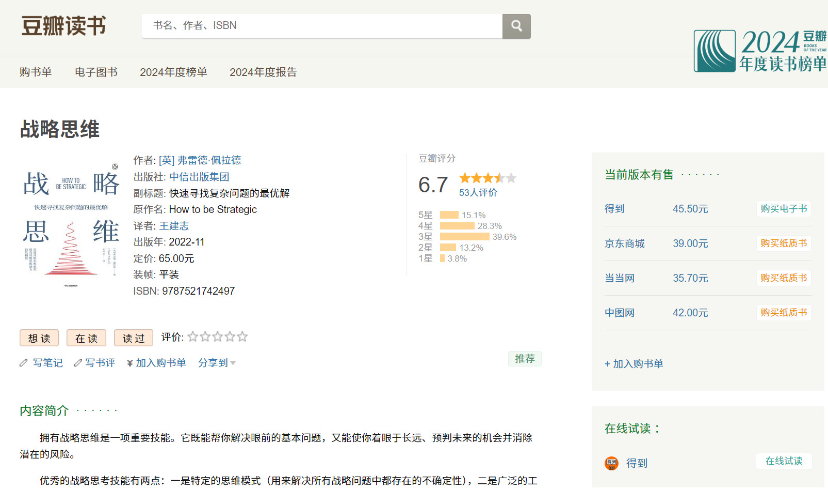This screenshot has height=489, width=828.
Task: Click the search magnifier button
Action: tap(516, 26)
